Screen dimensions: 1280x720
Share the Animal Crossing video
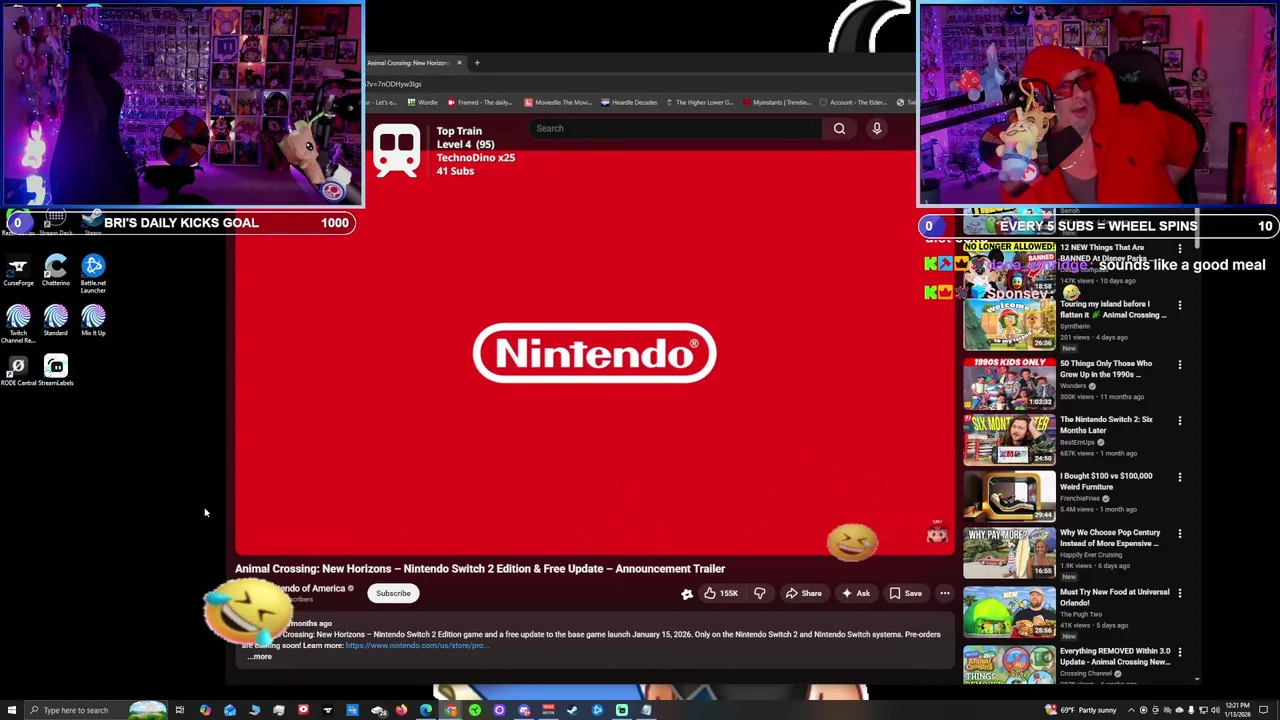click(803, 593)
